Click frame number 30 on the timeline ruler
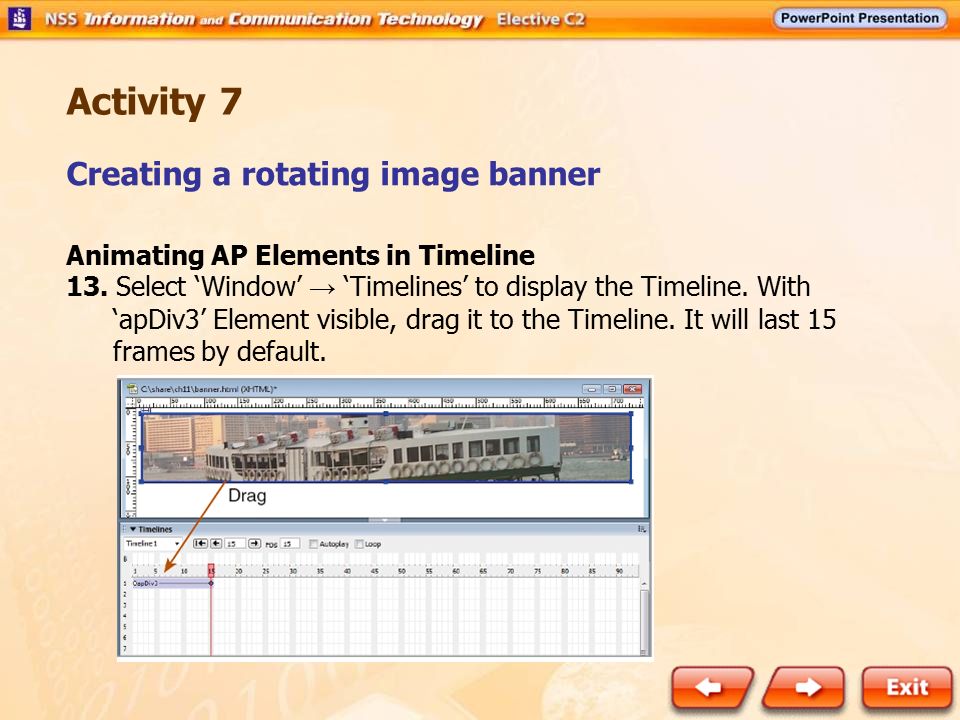Image resolution: width=960 pixels, height=720 pixels. 293,571
